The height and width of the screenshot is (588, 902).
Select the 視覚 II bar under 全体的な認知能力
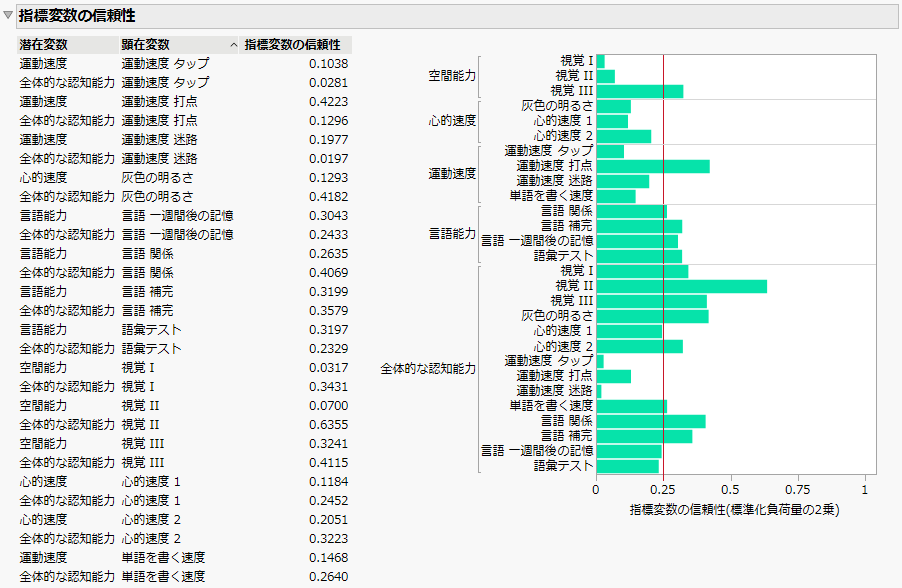[682, 286]
